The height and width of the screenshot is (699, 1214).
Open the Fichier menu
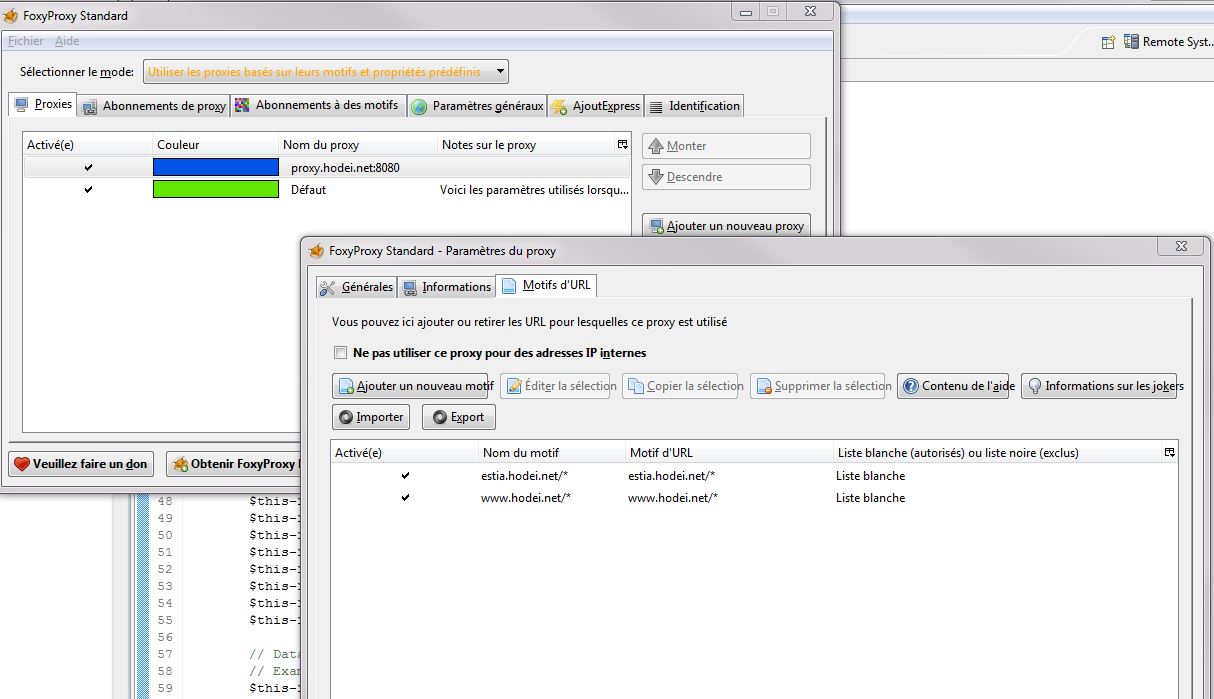pos(26,41)
